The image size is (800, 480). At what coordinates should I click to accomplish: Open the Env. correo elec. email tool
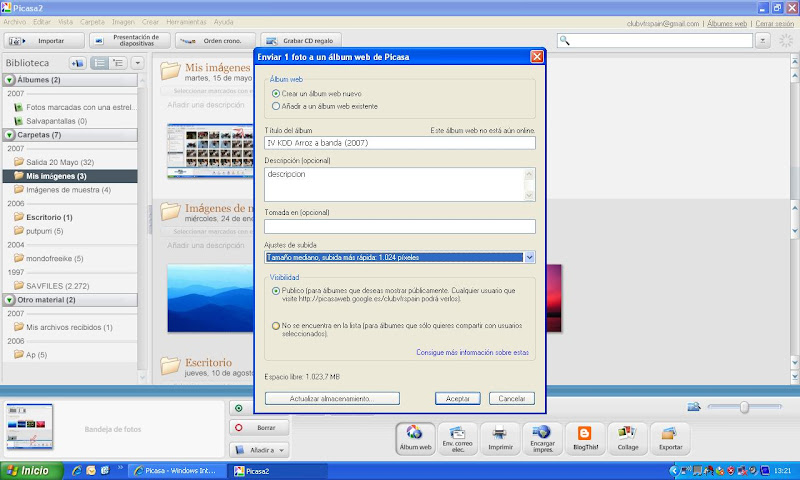point(458,438)
